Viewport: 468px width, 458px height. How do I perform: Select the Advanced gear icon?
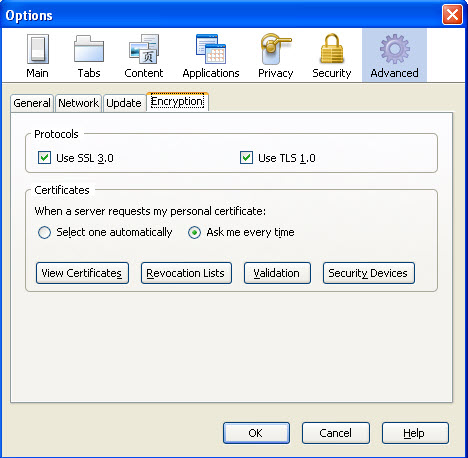tap(395, 49)
